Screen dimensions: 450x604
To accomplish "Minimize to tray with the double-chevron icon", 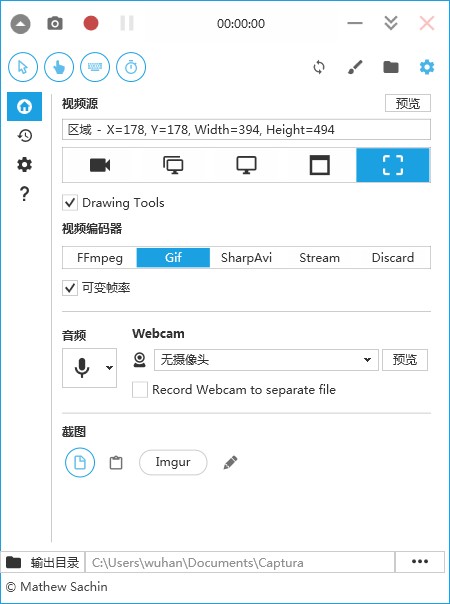I will [391, 23].
